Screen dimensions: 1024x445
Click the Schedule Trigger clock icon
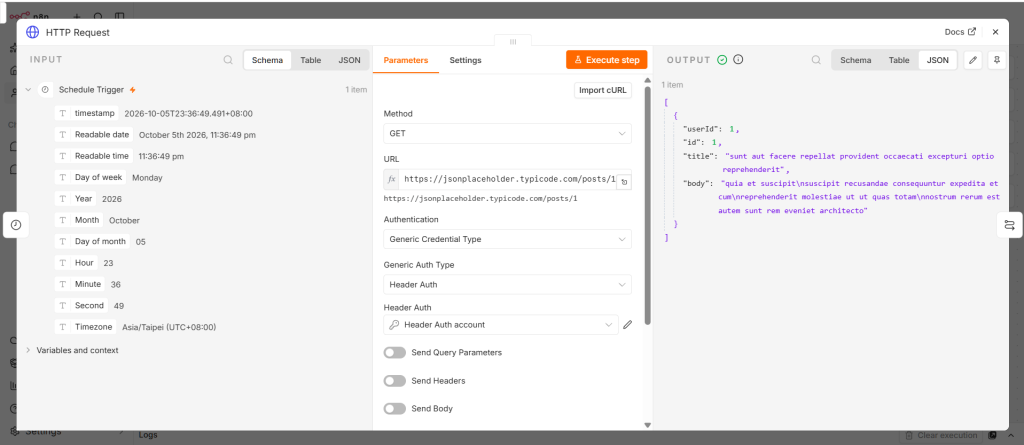click(45, 90)
